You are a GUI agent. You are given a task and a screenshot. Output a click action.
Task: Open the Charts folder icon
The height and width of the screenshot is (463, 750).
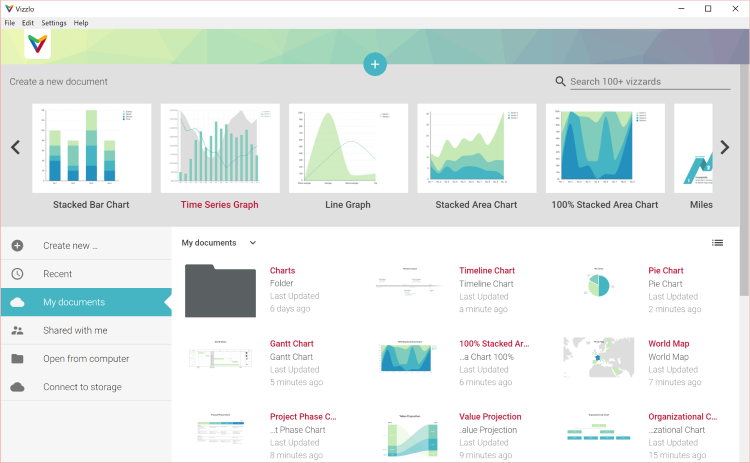(x=221, y=290)
